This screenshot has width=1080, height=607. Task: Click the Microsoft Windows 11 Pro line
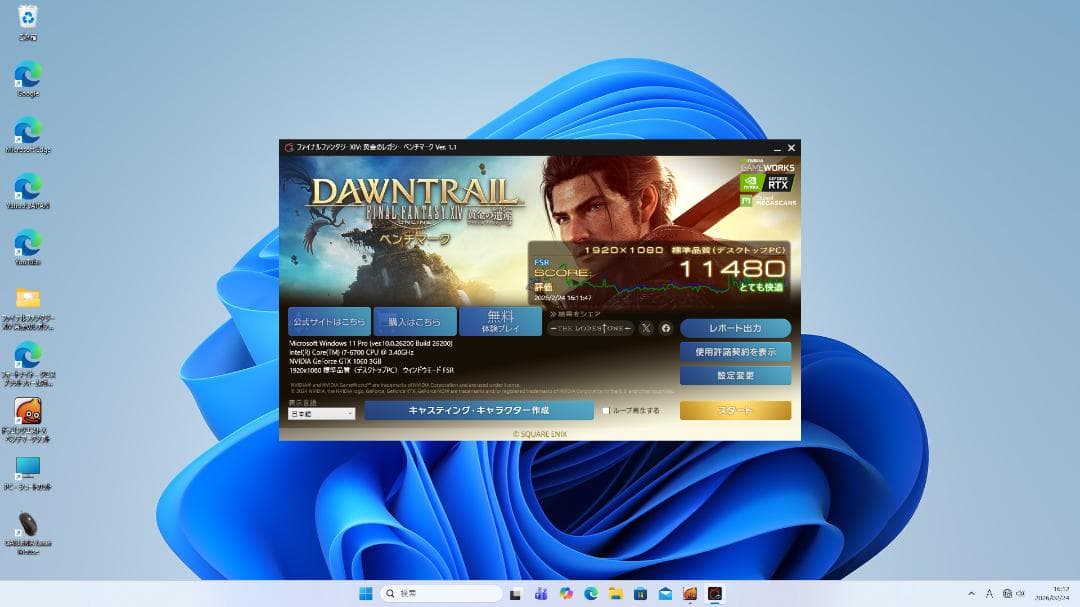coord(371,343)
